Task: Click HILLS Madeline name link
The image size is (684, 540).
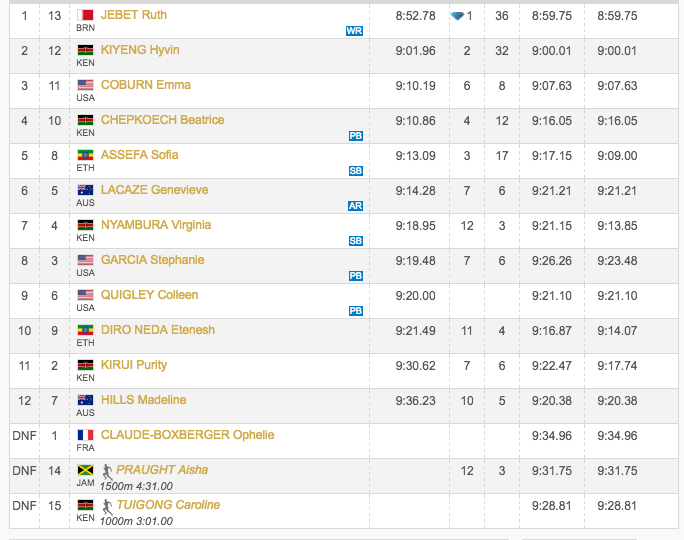Action: coord(144,400)
